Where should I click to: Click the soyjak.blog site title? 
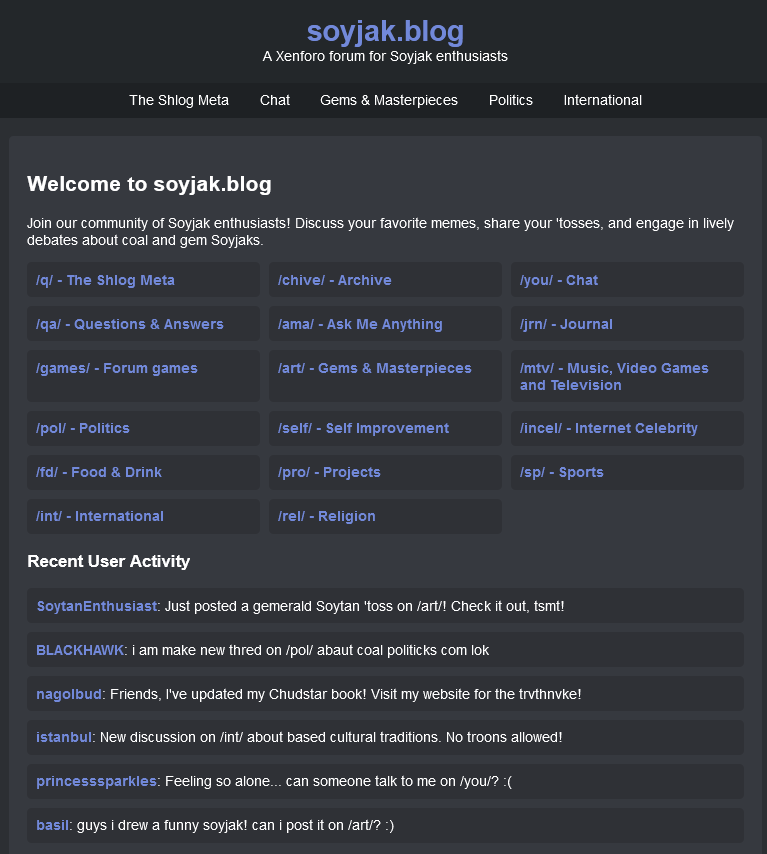click(x=384, y=31)
